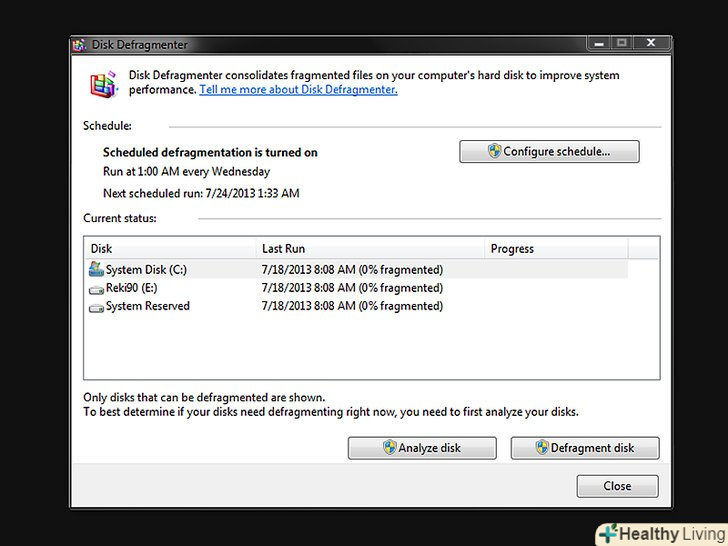Screen dimensions: 728x546
Task: Open Tell me more about Disk Defragmenter link
Action: tap(299, 90)
